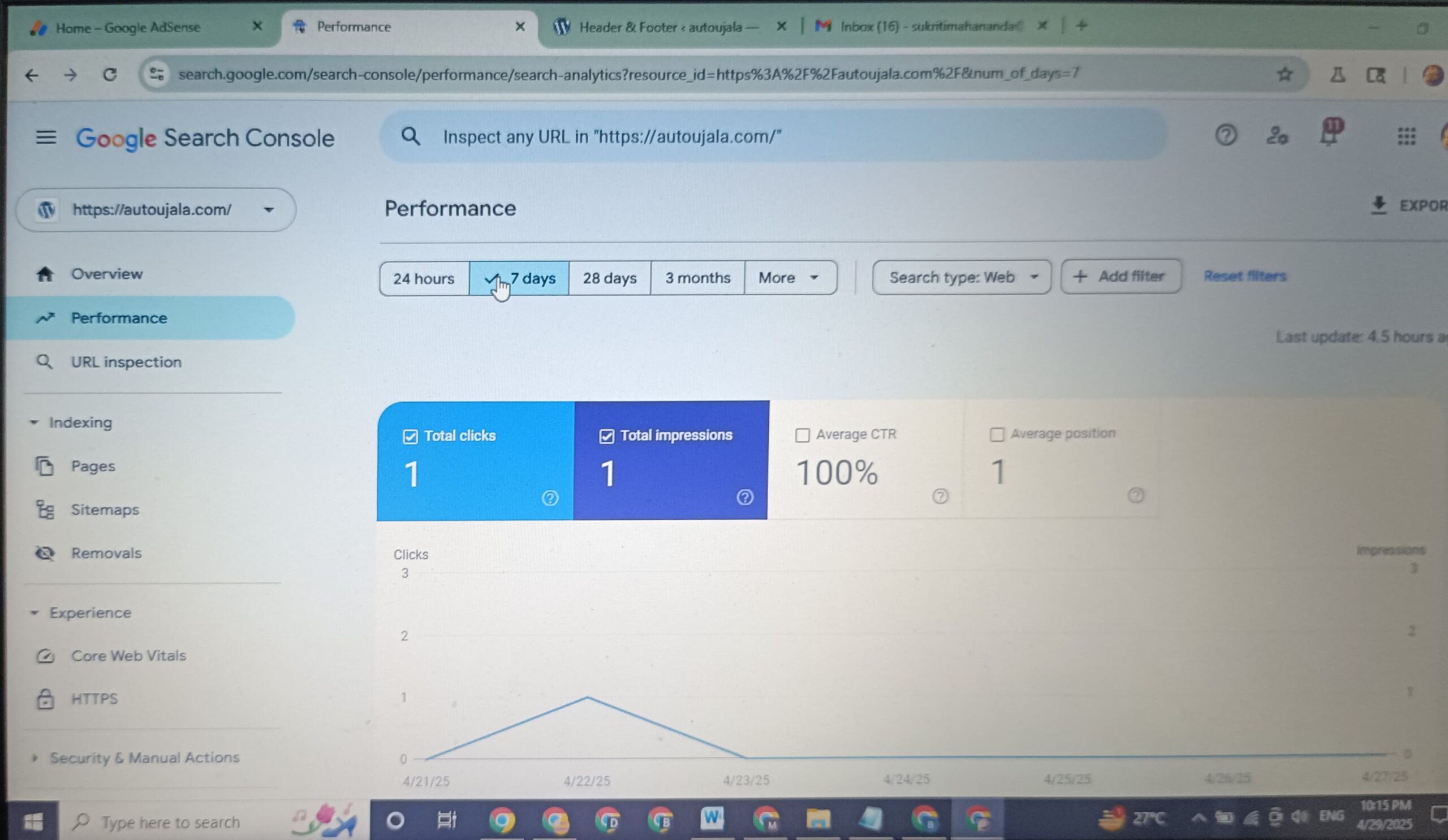Click the 4/22/25 peak on clicks chart
The height and width of the screenshot is (840, 1448).
coord(587,697)
